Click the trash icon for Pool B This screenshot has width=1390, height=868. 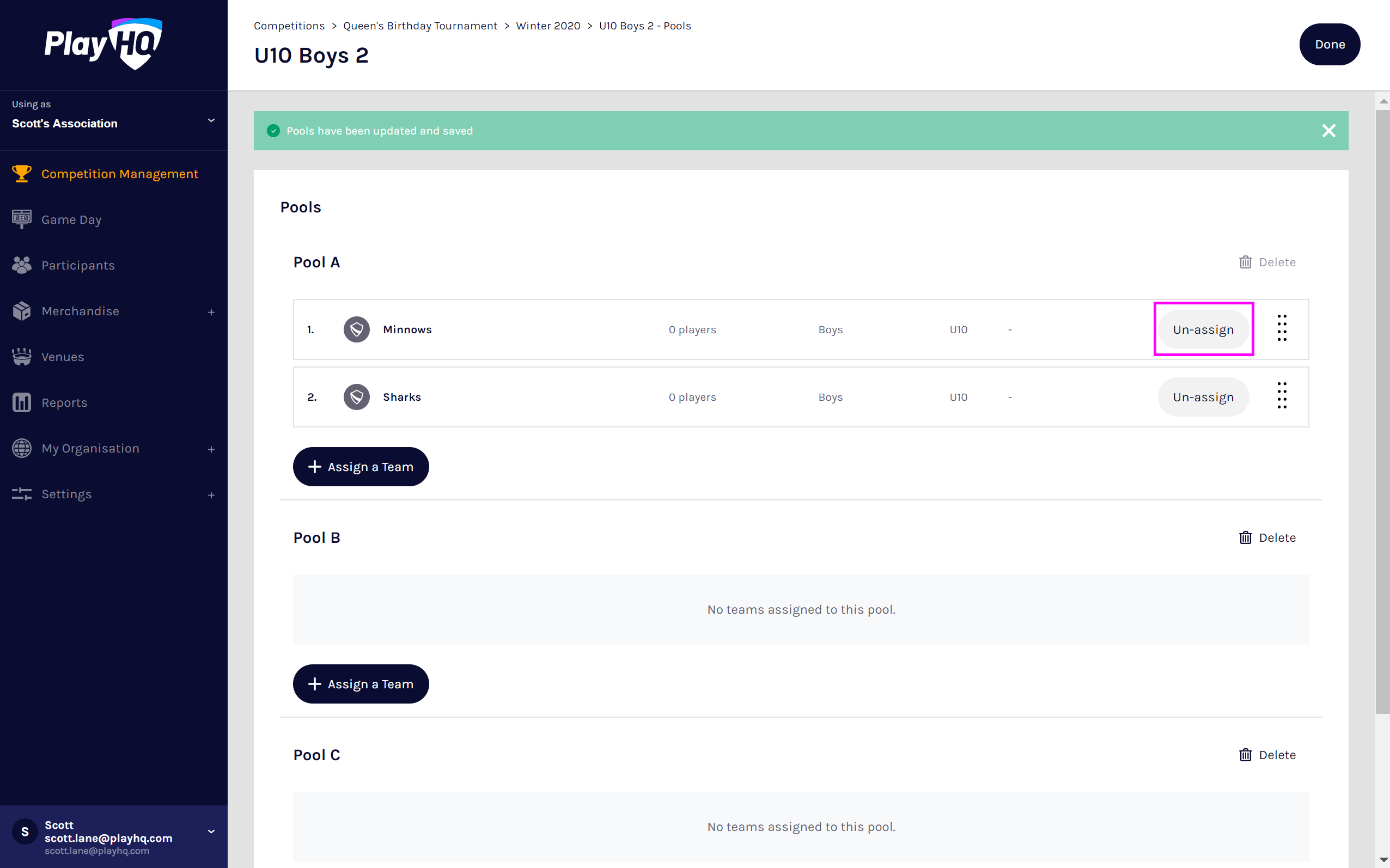point(1245,537)
